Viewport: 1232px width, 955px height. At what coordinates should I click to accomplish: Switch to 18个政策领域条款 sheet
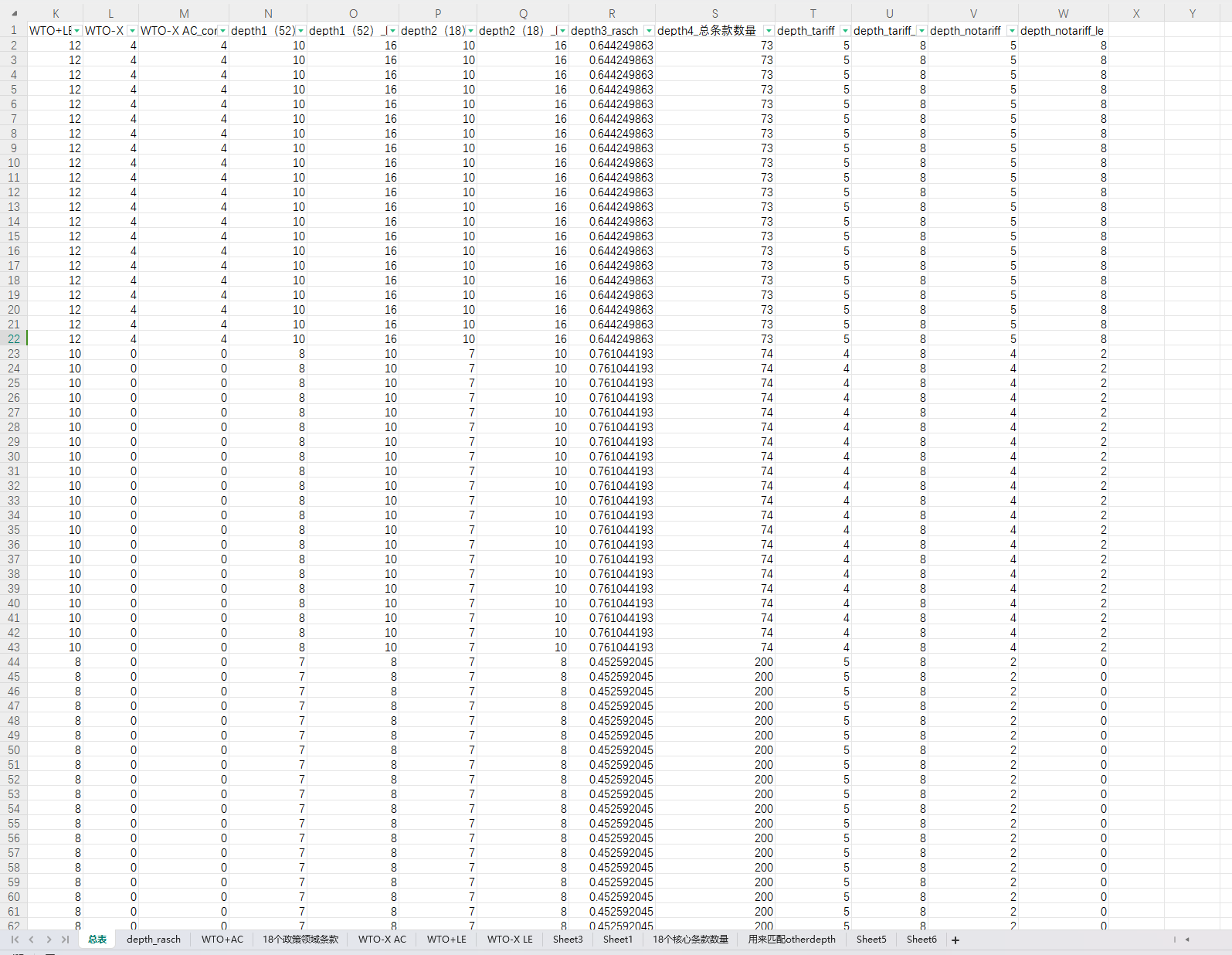[300, 940]
